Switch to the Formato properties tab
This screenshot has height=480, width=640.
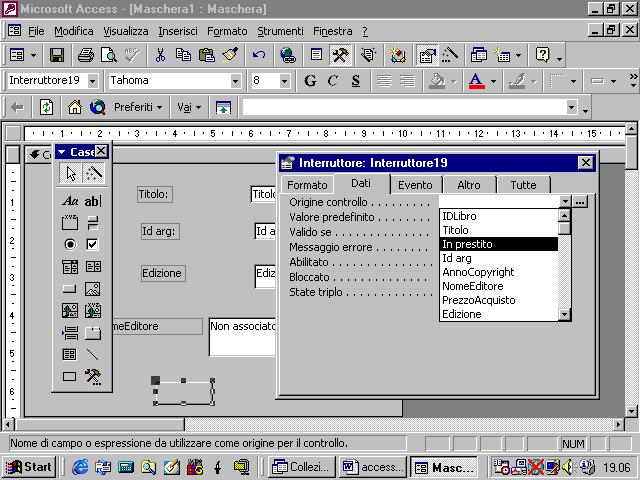(307, 185)
